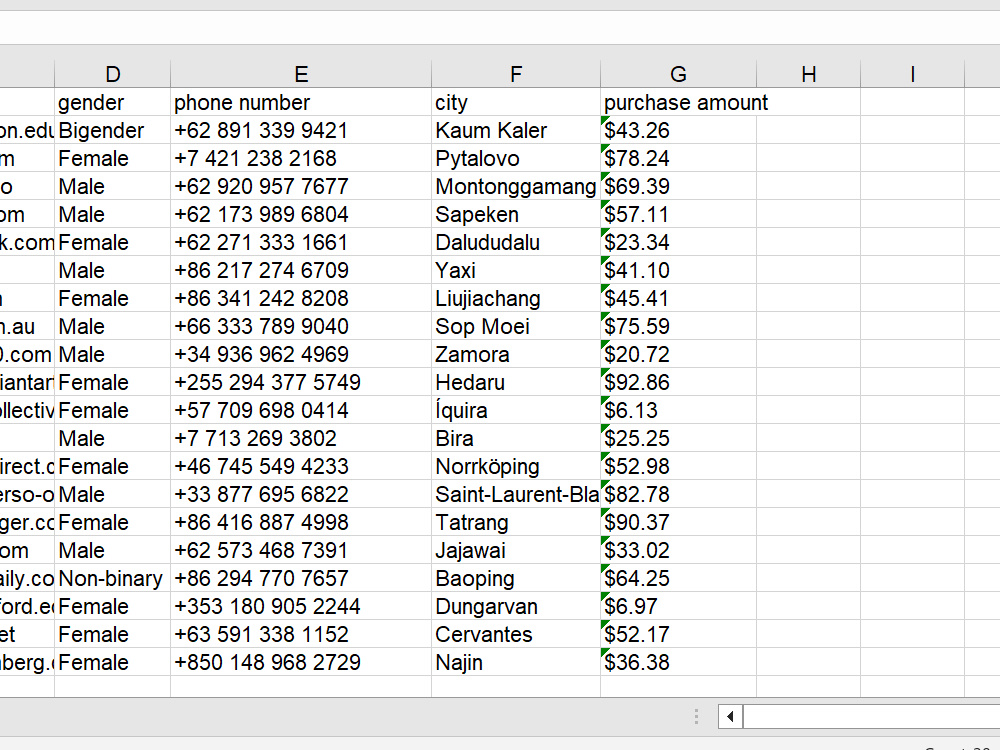Click the horizontal scrollbar track
The image size is (1000, 750).
[871, 716]
